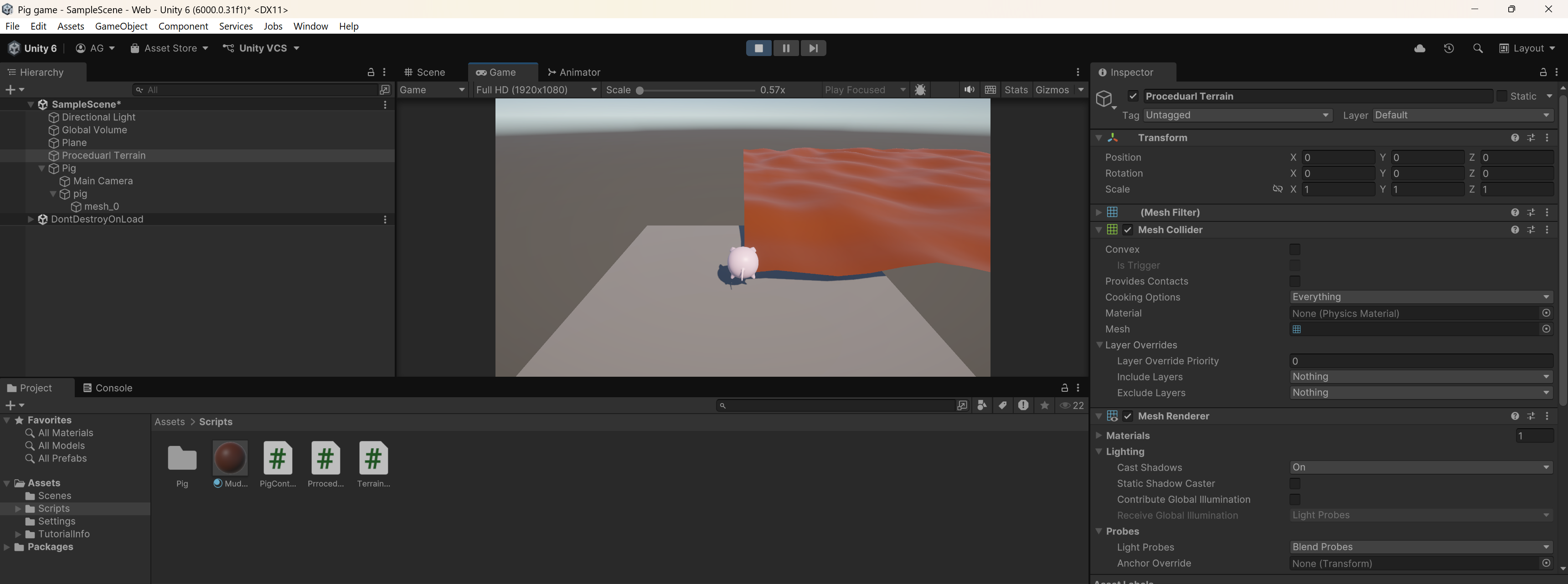Open the Unity Cloud icon
1568x584 pixels.
click(1419, 48)
